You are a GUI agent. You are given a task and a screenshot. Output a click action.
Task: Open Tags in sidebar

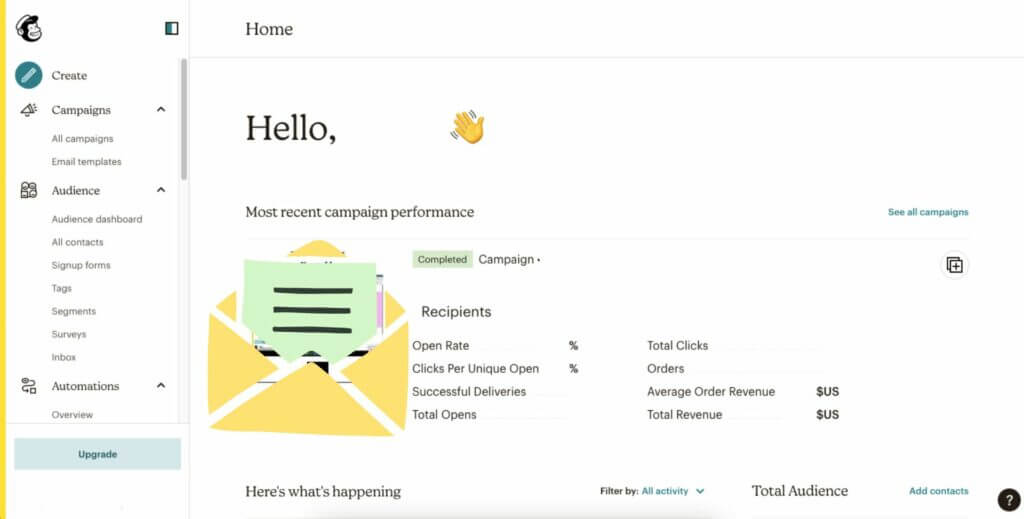tap(61, 288)
